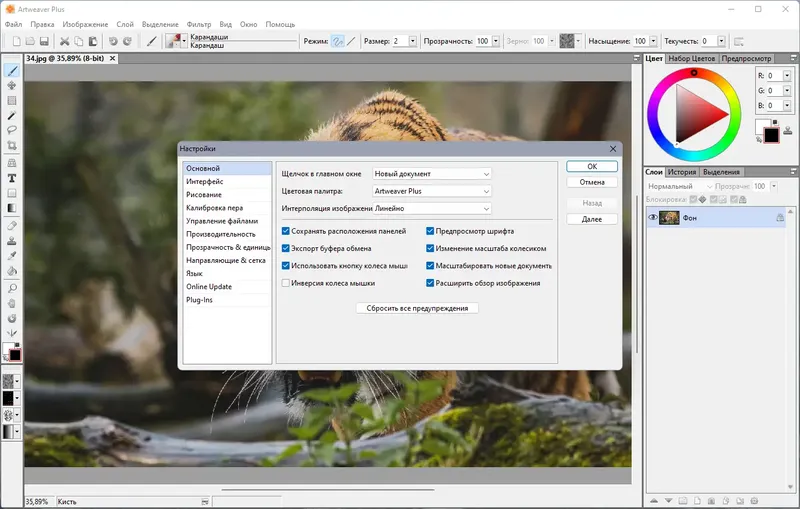Select the Text tool in the toolbox
This screenshot has width=800, height=509.
coord(12,177)
